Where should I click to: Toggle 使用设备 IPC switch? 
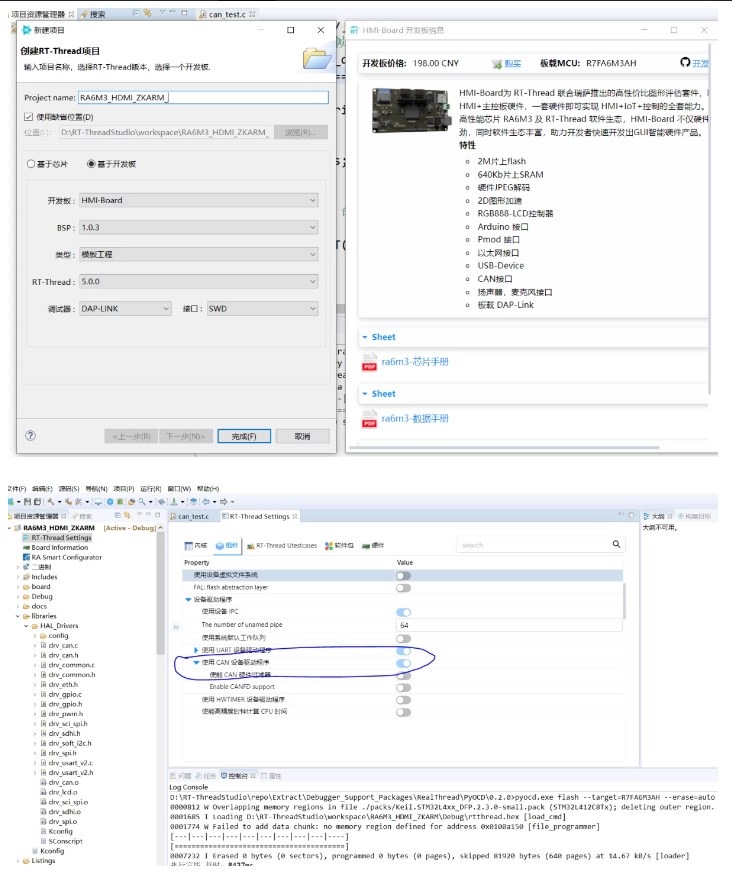click(404, 612)
